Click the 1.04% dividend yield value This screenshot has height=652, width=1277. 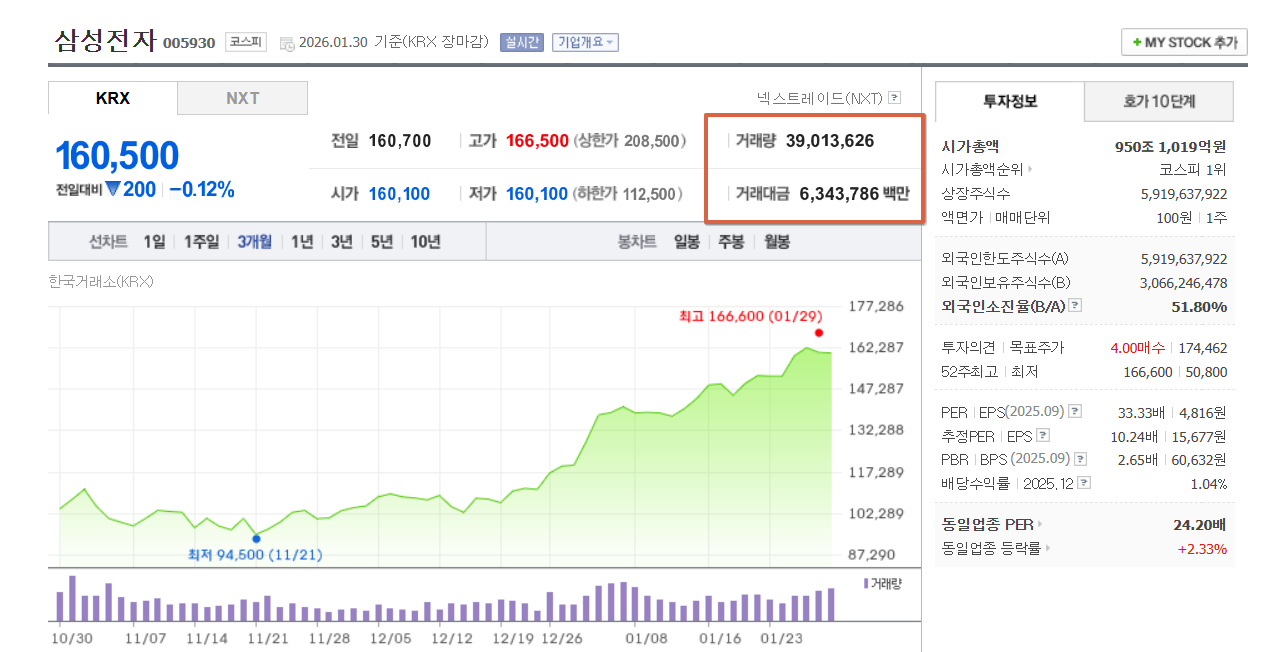pyautogui.click(x=1209, y=483)
